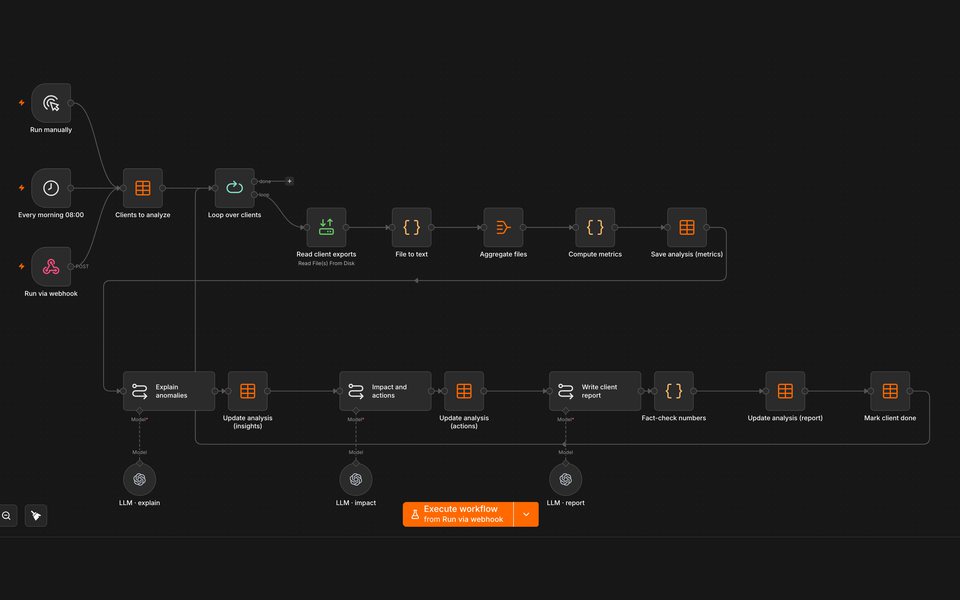Select the Explain anomalies chain node
This screenshot has width=960, height=600.
click(169, 391)
